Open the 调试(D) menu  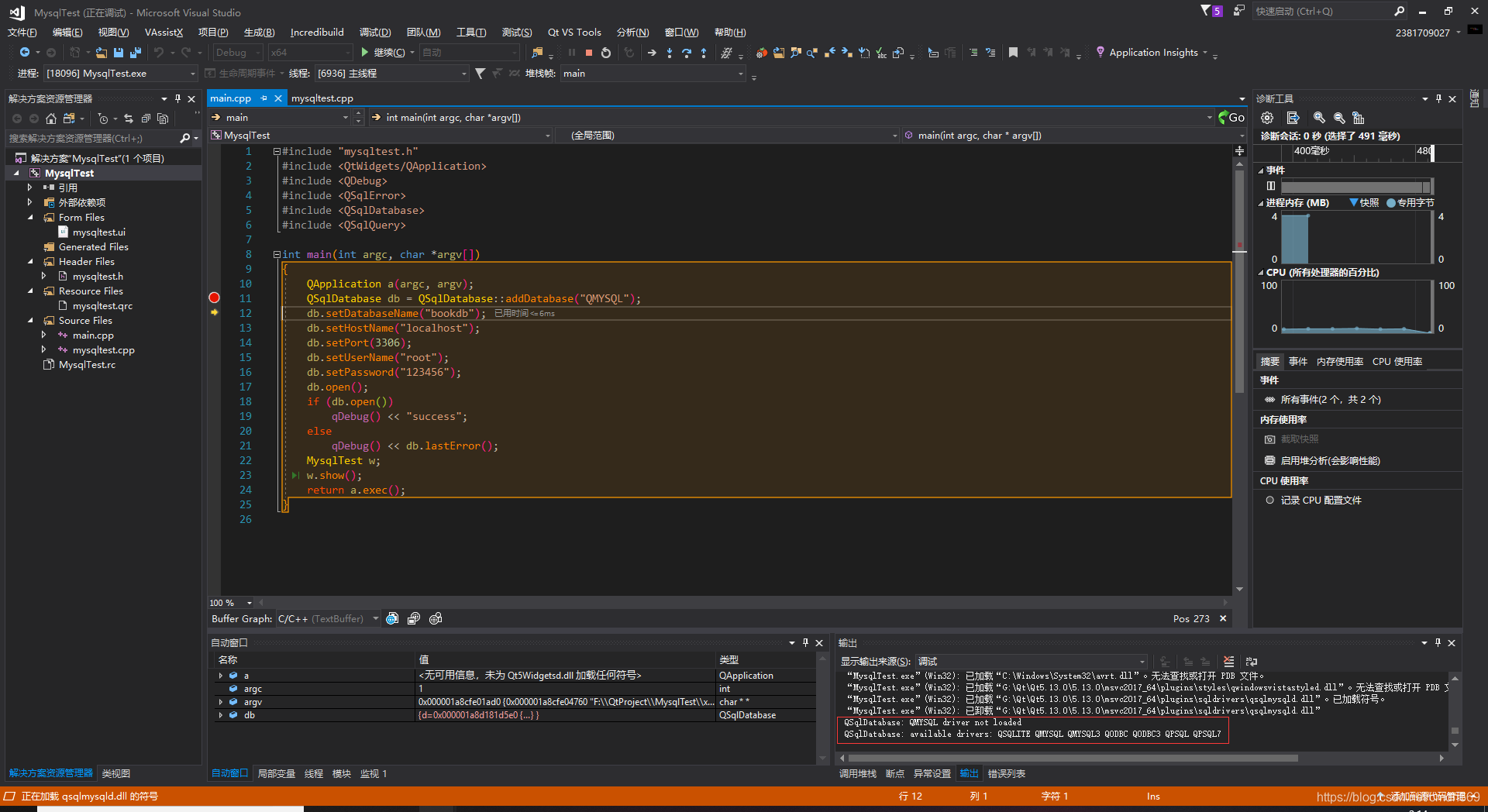click(x=374, y=33)
